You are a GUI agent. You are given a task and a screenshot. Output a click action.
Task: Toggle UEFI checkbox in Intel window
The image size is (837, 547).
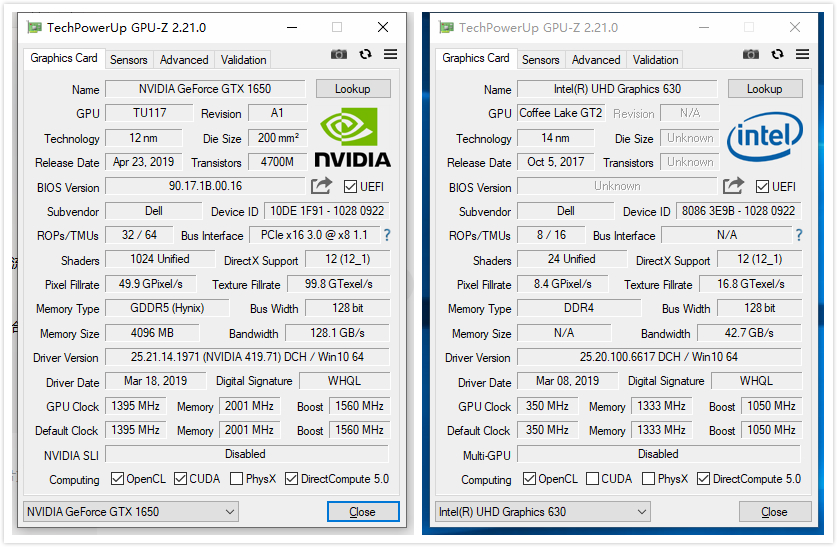(x=763, y=187)
